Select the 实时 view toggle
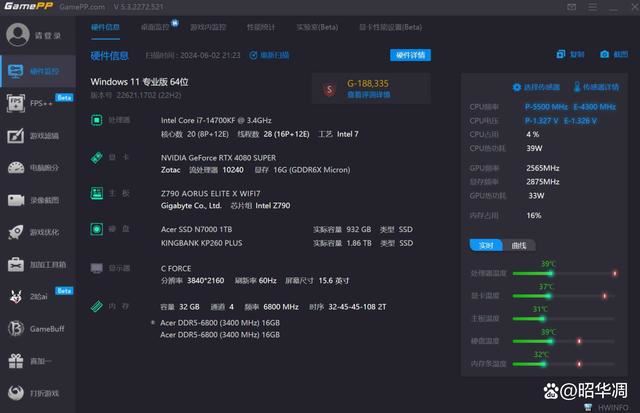The height and width of the screenshot is (413, 640). click(x=486, y=245)
